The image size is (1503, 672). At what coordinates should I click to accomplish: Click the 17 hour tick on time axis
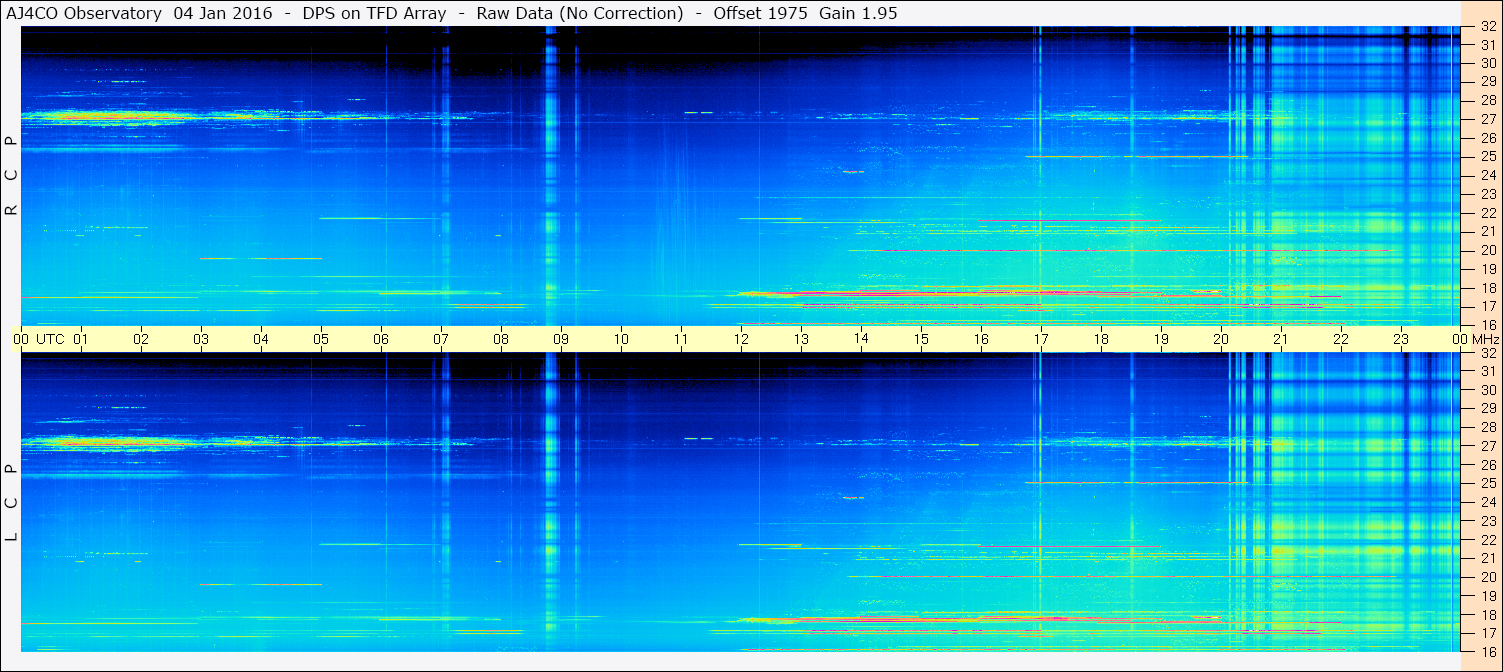pos(1041,339)
